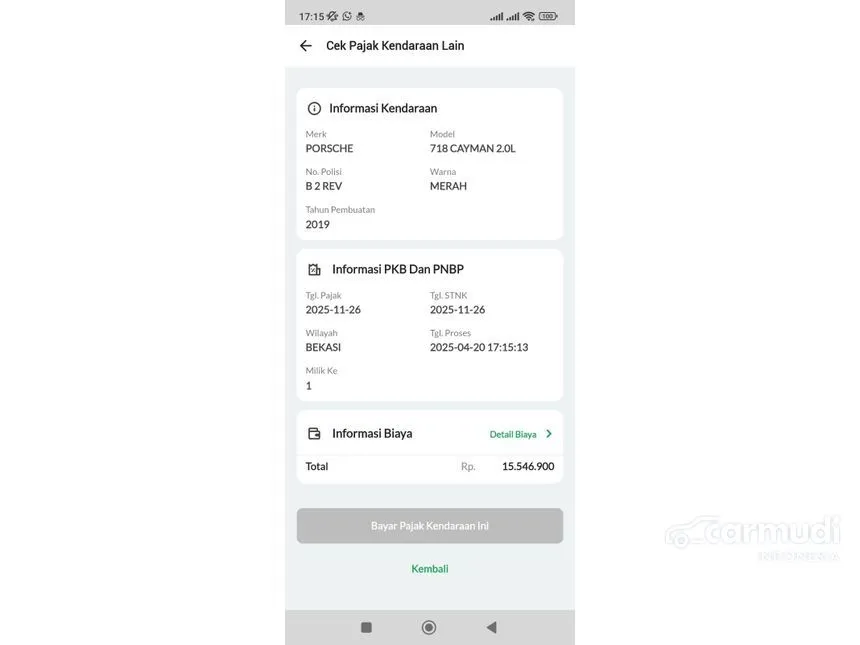Click the PKB Dan PNBP calendar icon

[x=314, y=269]
